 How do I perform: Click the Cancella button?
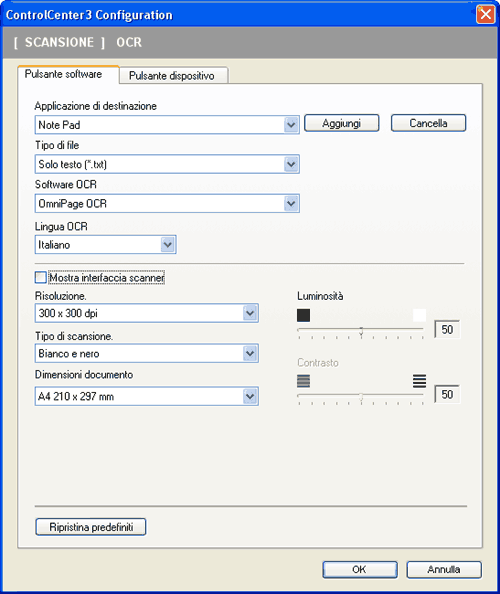428,123
